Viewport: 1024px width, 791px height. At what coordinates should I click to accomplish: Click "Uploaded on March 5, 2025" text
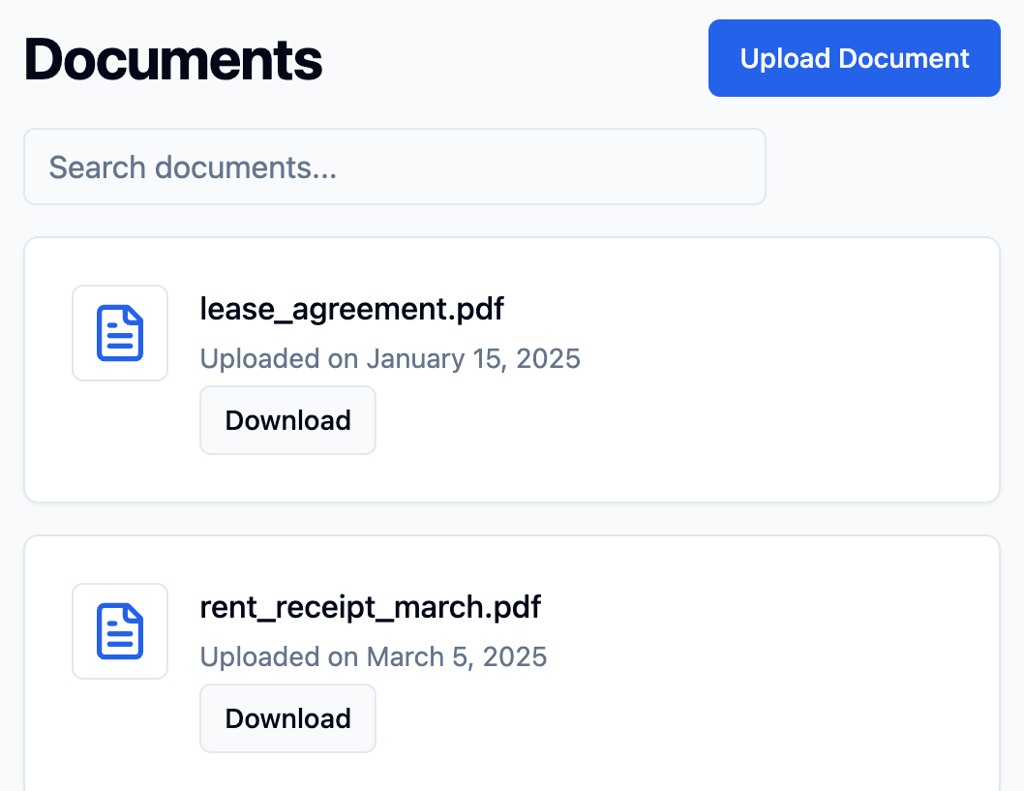tap(373, 657)
